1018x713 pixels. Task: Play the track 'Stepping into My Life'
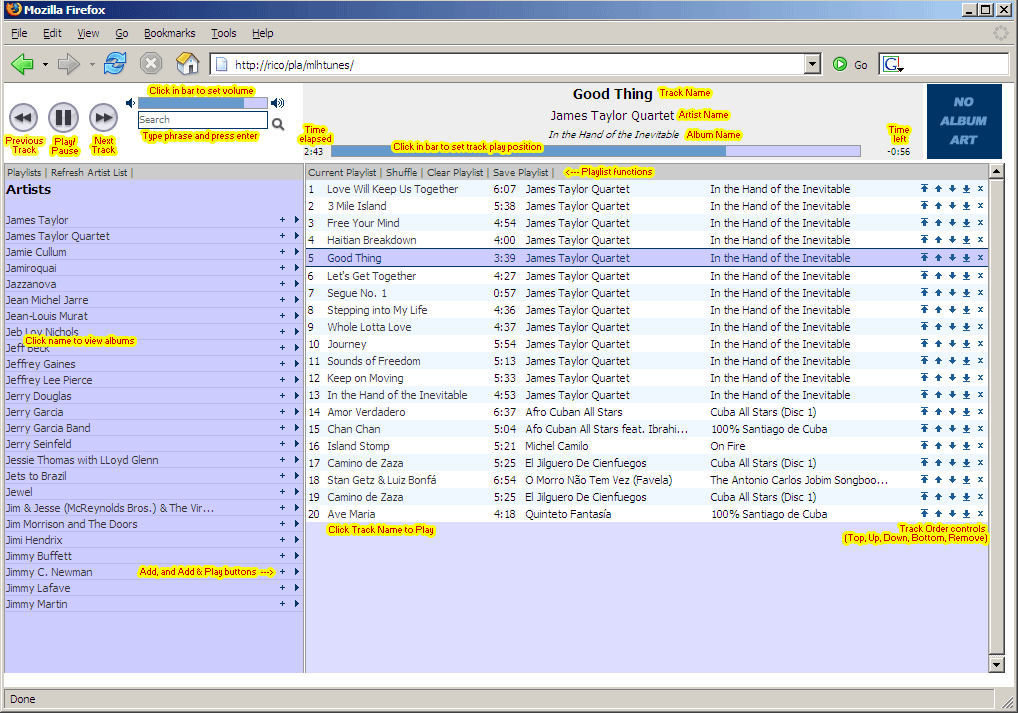[377, 310]
